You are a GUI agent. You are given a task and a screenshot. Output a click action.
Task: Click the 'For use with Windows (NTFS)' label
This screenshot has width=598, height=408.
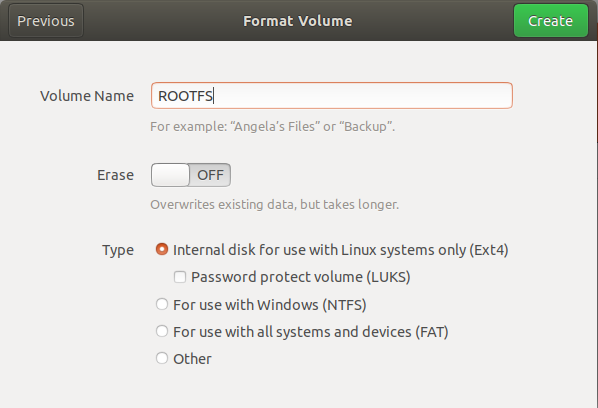tap(270, 305)
